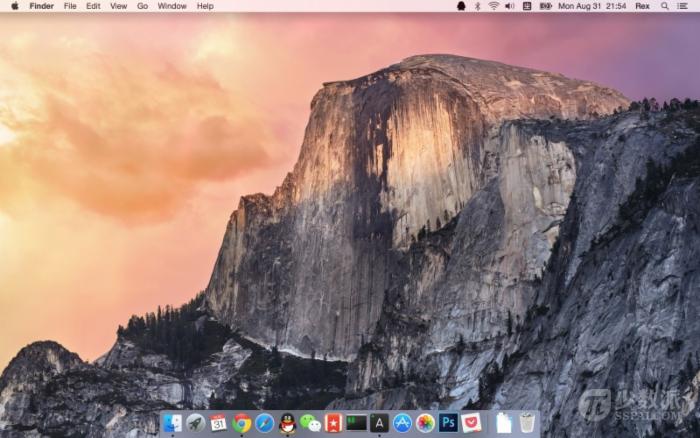This screenshot has width=700, height=438.
Task: Open the Calendar app in dock
Action: tap(218, 423)
